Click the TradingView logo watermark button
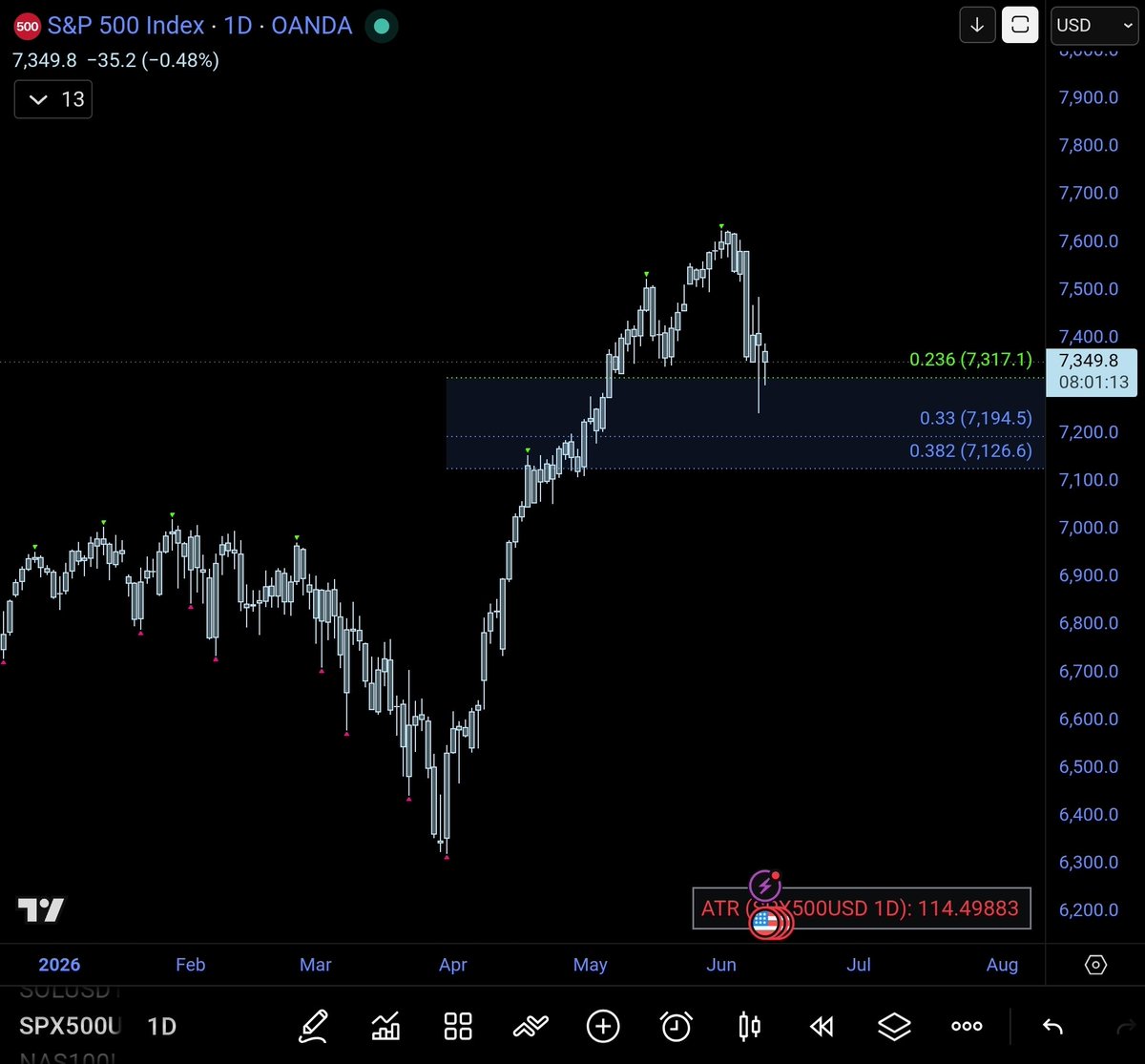The width and height of the screenshot is (1145, 1064). [x=40, y=909]
